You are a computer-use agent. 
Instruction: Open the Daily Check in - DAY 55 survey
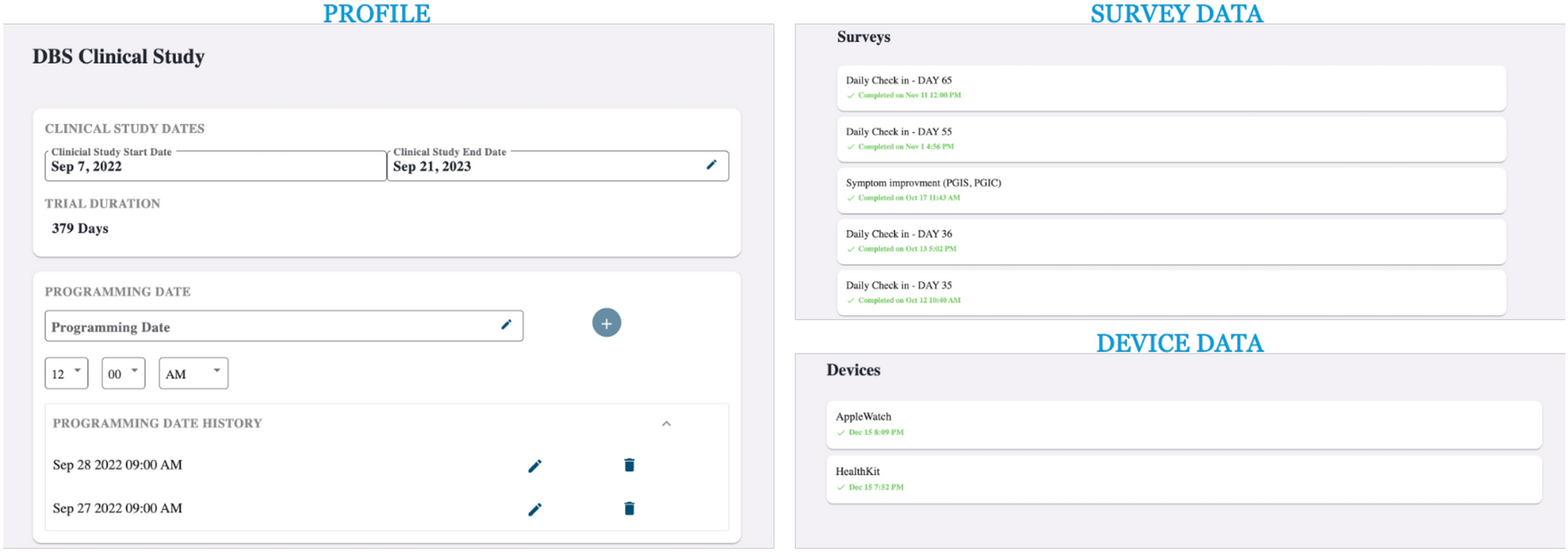pos(1170,139)
